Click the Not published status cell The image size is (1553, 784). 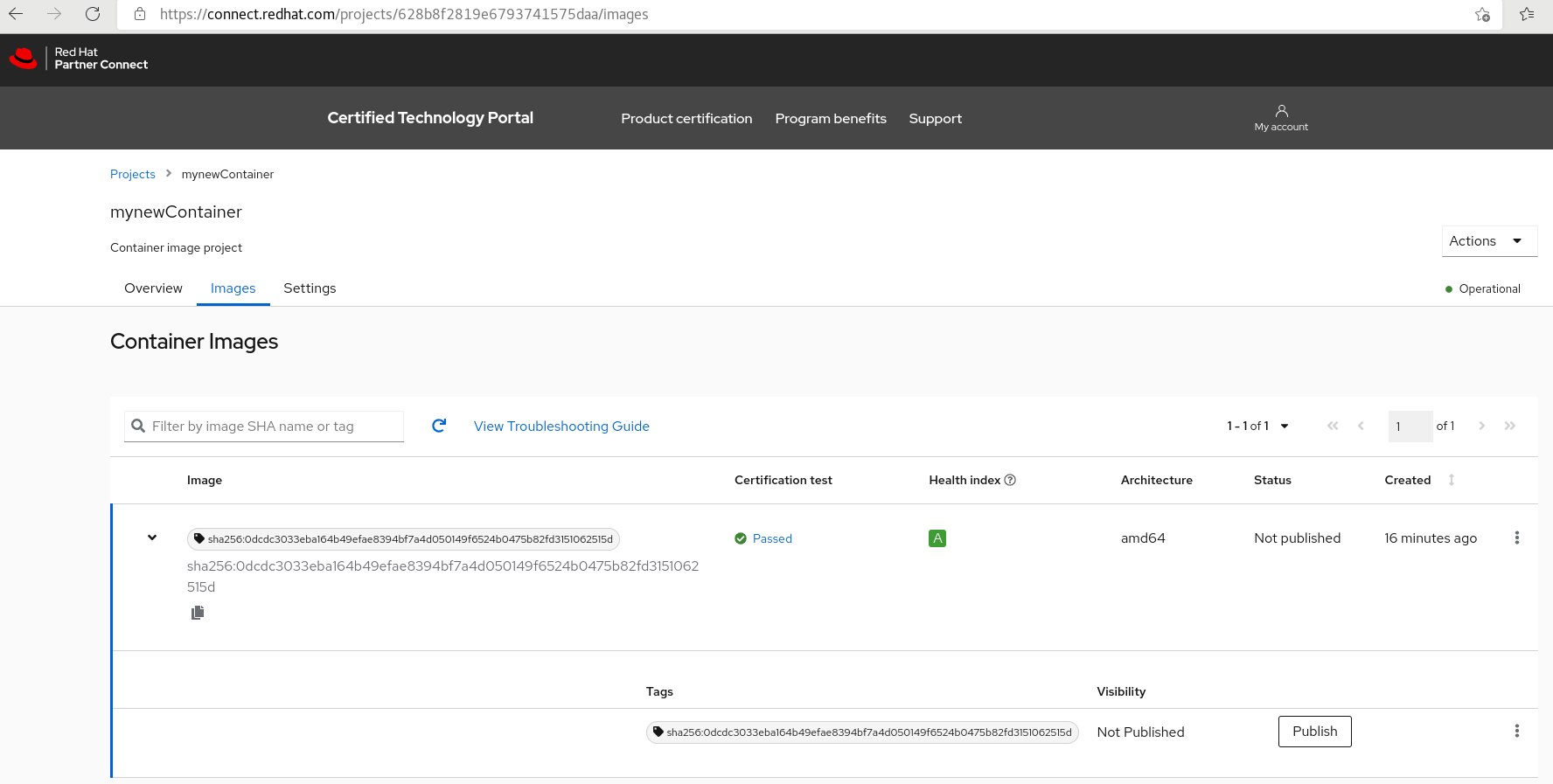coord(1297,538)
